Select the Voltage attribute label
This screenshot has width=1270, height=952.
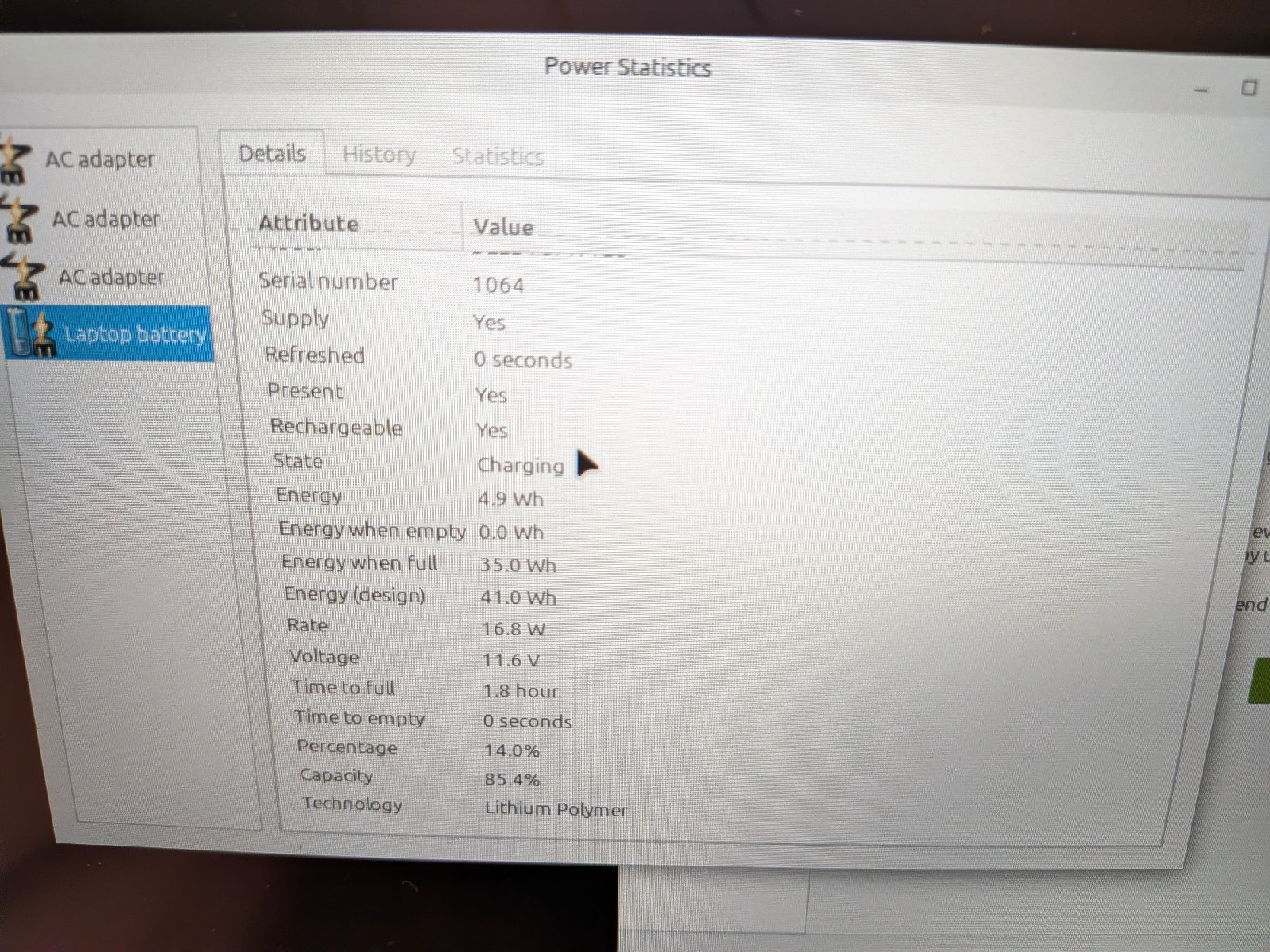[x=324, y=657]
